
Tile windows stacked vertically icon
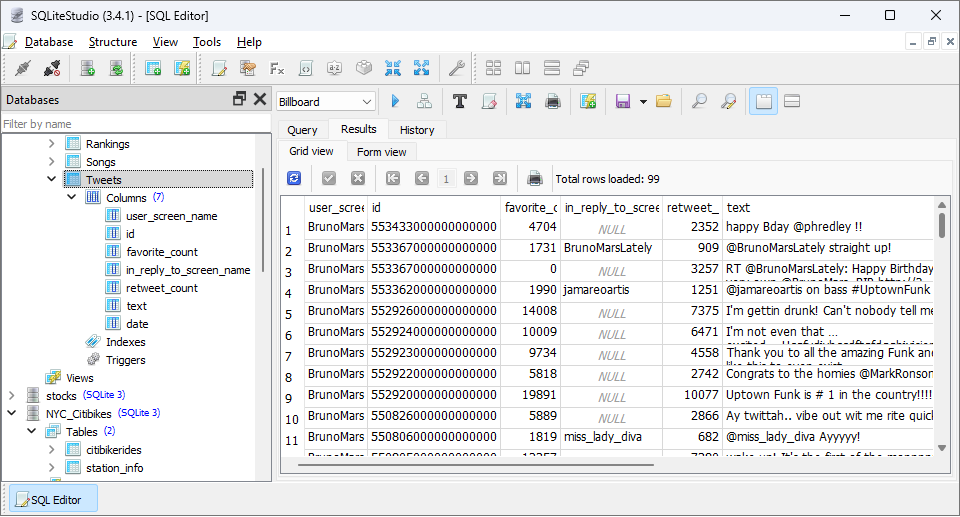552,68
